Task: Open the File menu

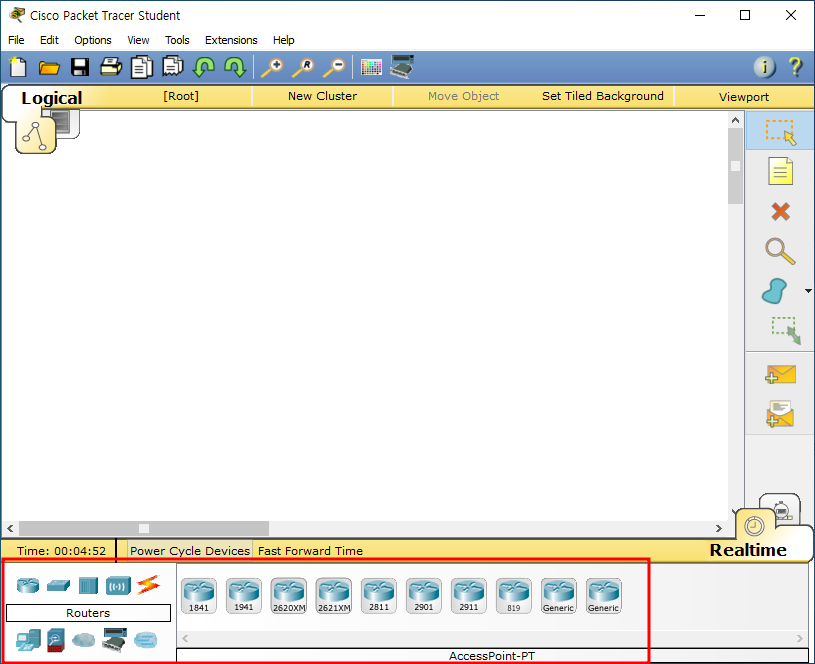Action: coord(16,40)
